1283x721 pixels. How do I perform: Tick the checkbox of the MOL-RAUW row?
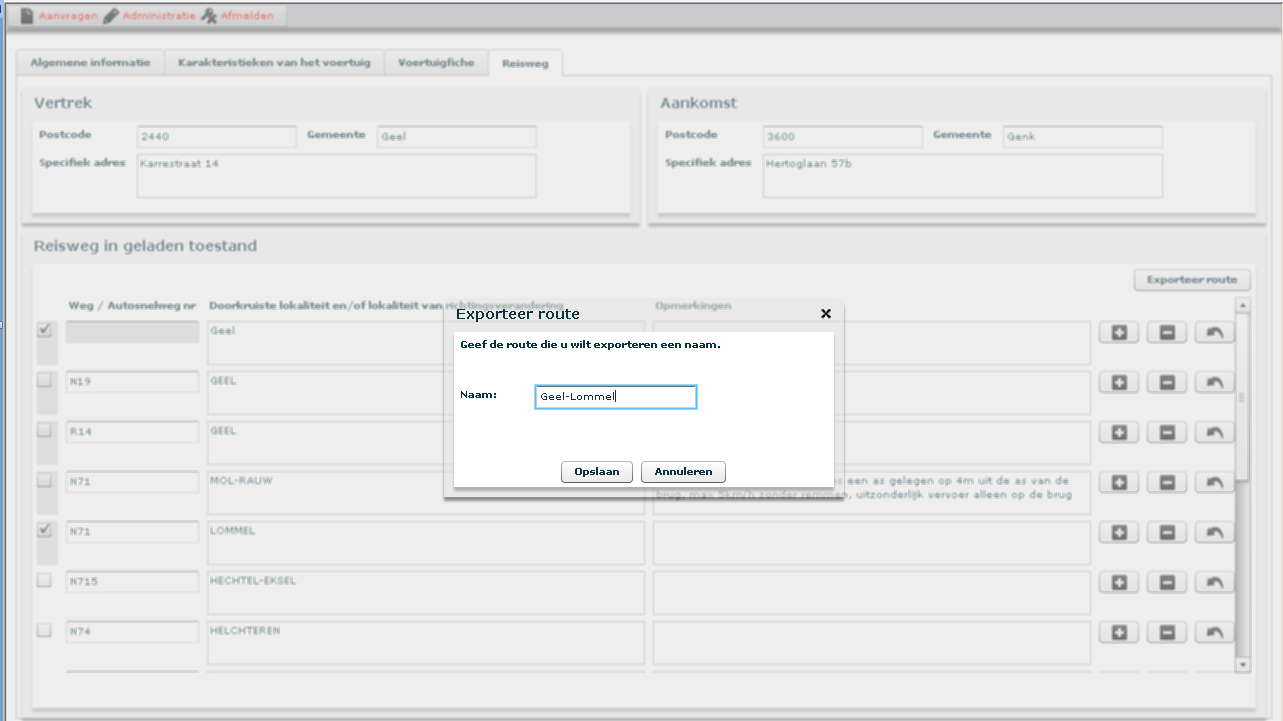44,480
